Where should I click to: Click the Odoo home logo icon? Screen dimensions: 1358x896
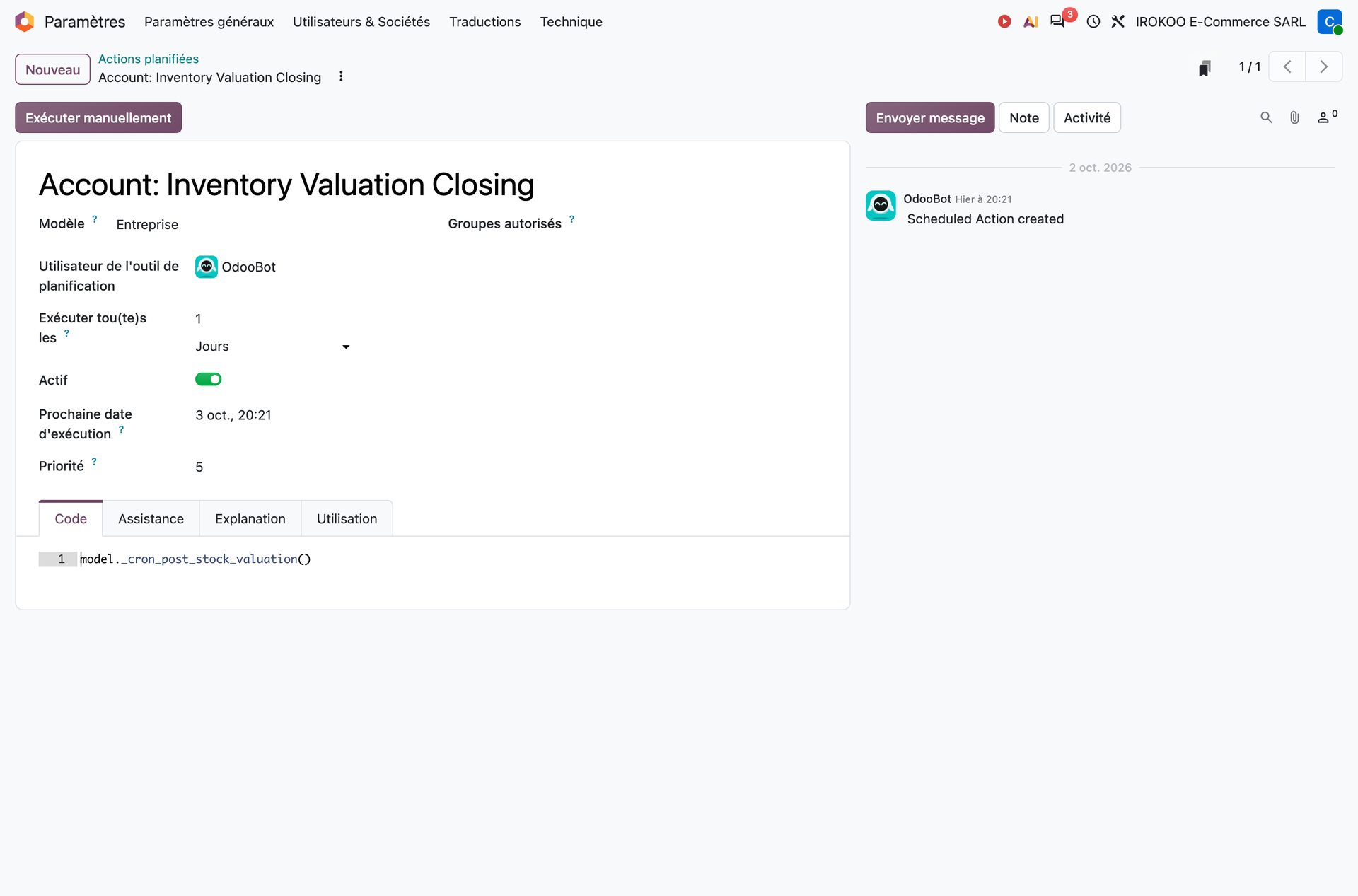pos(25,22)
